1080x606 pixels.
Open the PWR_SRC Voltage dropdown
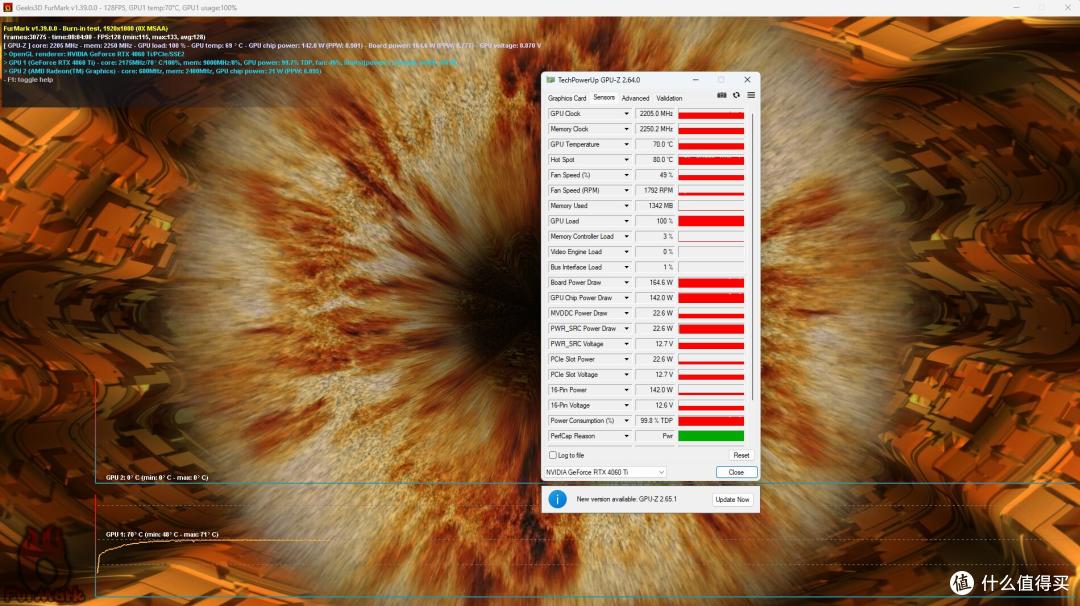[626, 344]
